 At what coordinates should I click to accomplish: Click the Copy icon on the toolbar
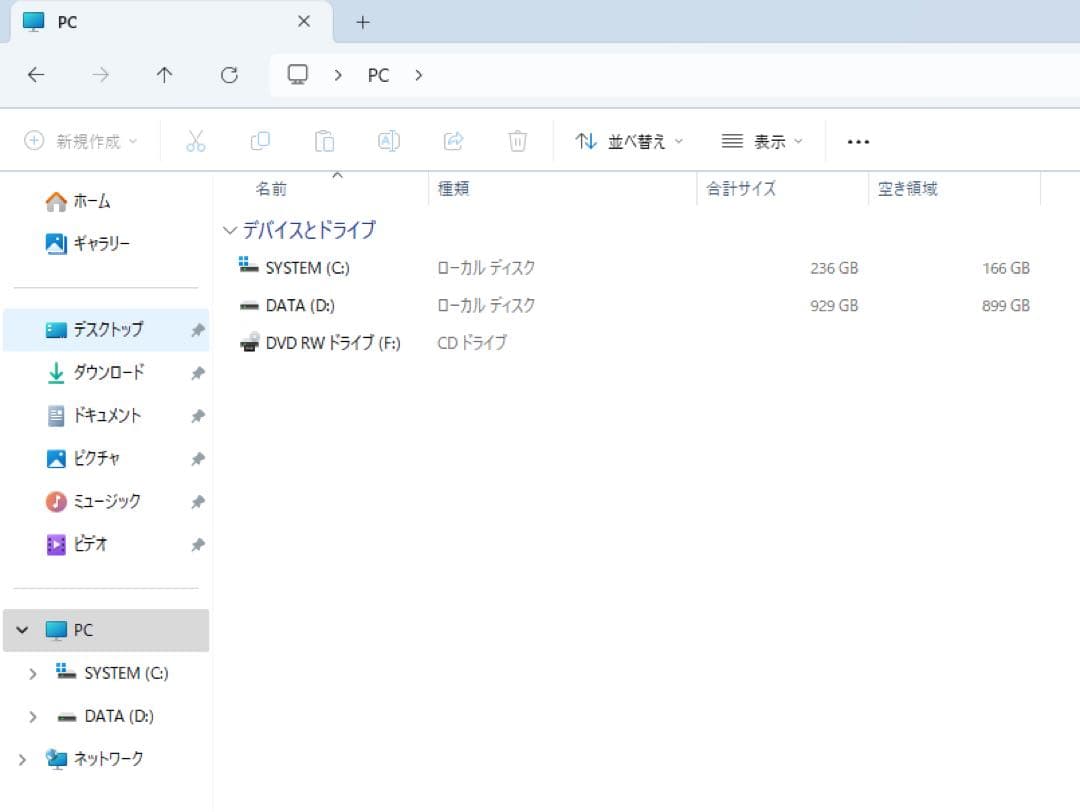tap(259, 141)
